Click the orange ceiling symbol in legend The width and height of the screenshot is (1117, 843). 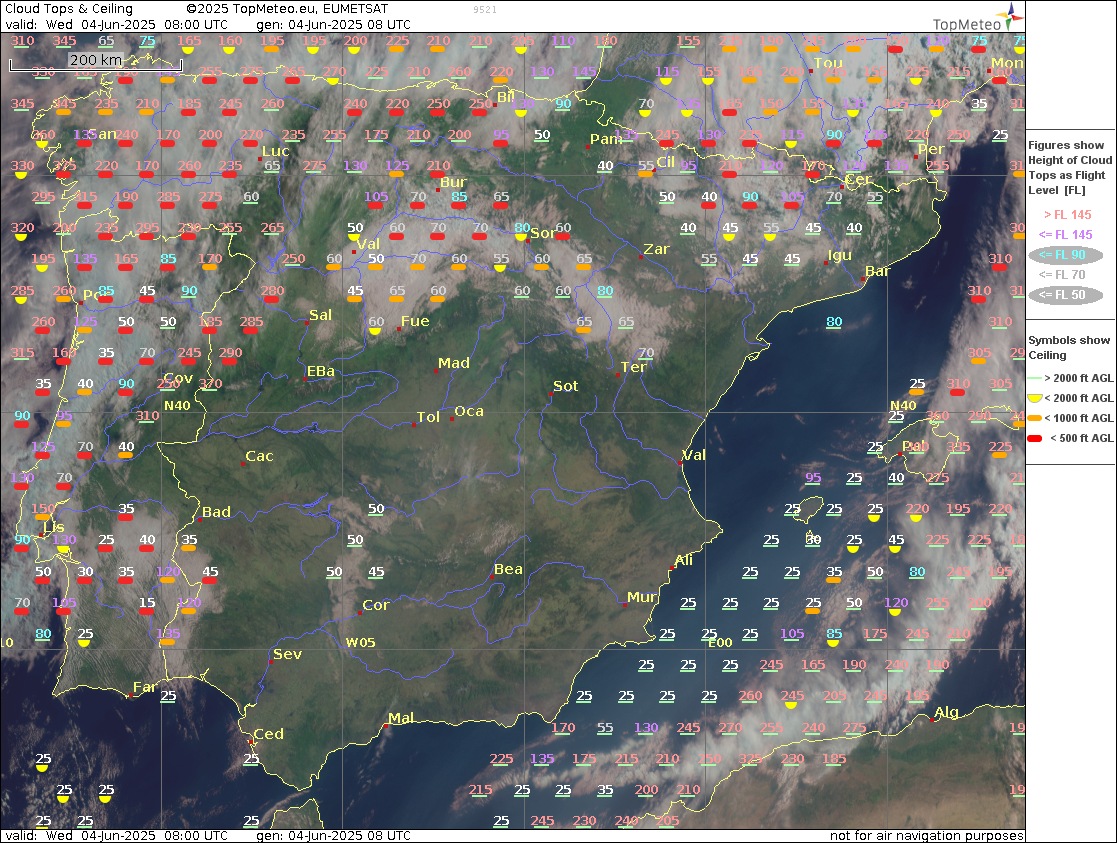1034,418
